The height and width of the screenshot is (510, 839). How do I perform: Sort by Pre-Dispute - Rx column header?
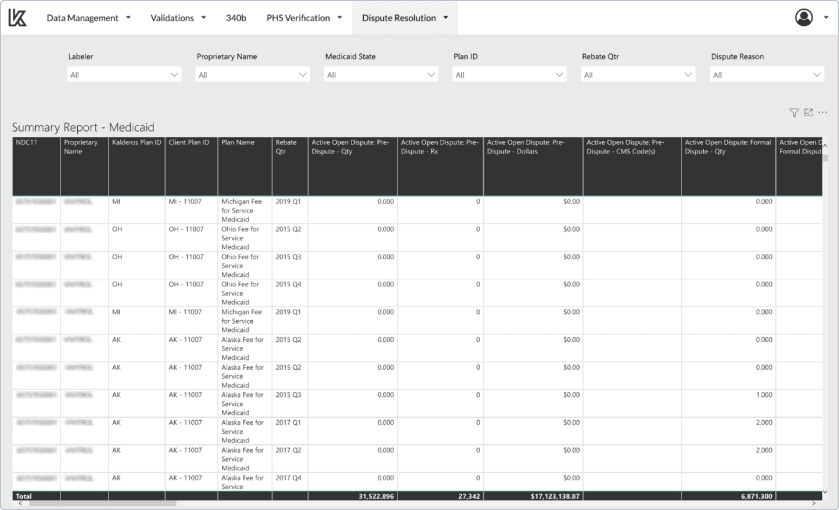tap(440, 166)
